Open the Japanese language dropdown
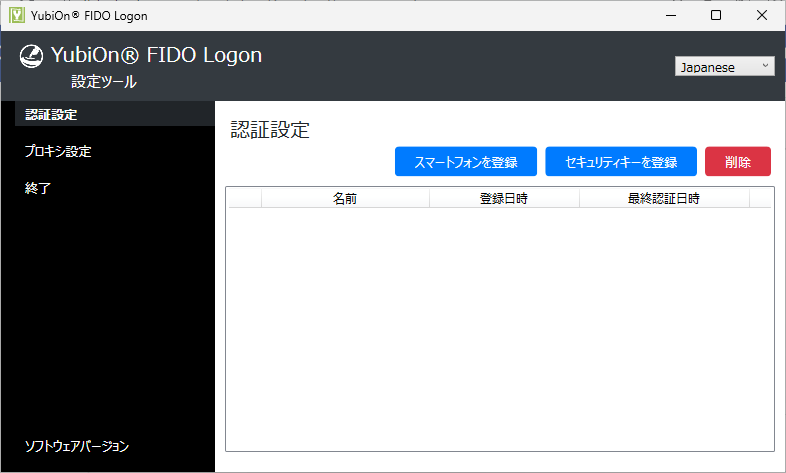 click(724, 66)
